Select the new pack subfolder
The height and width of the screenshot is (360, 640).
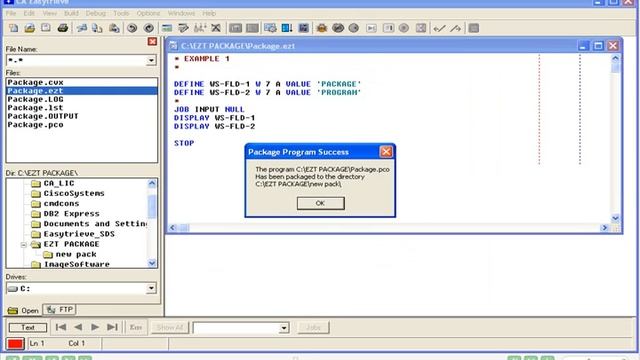click(x=70, y=254)
